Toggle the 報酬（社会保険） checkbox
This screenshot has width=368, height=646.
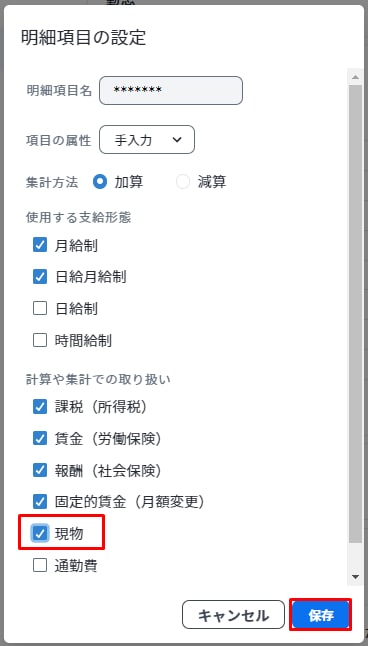point(40,470)
